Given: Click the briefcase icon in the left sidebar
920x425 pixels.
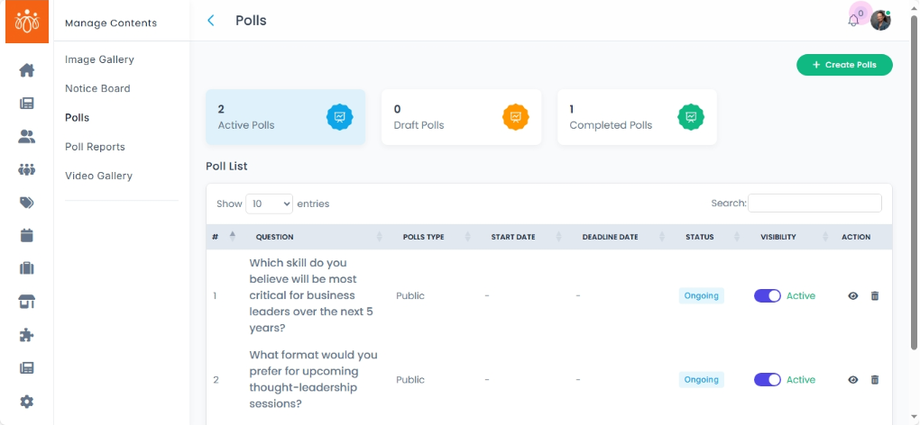Looking at the screenshot, I should [27, 268].
